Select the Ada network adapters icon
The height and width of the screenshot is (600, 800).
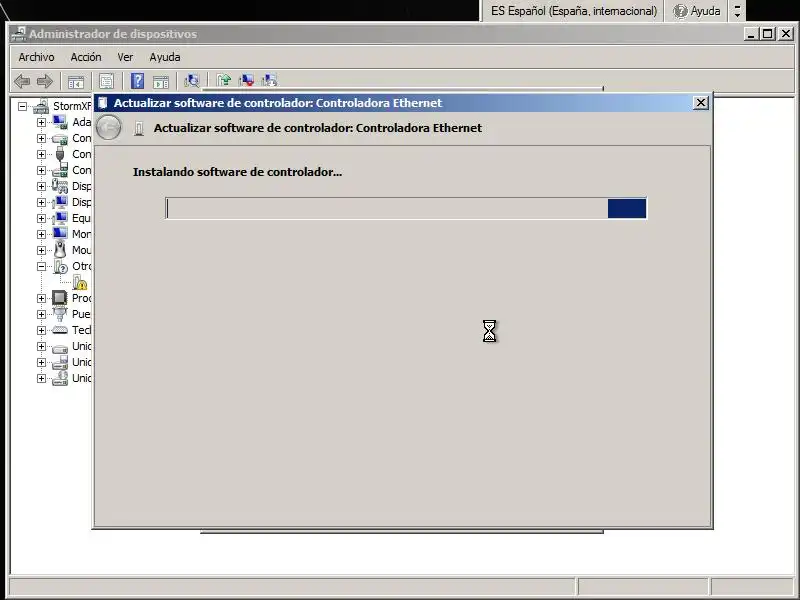(x=60, y=122)
